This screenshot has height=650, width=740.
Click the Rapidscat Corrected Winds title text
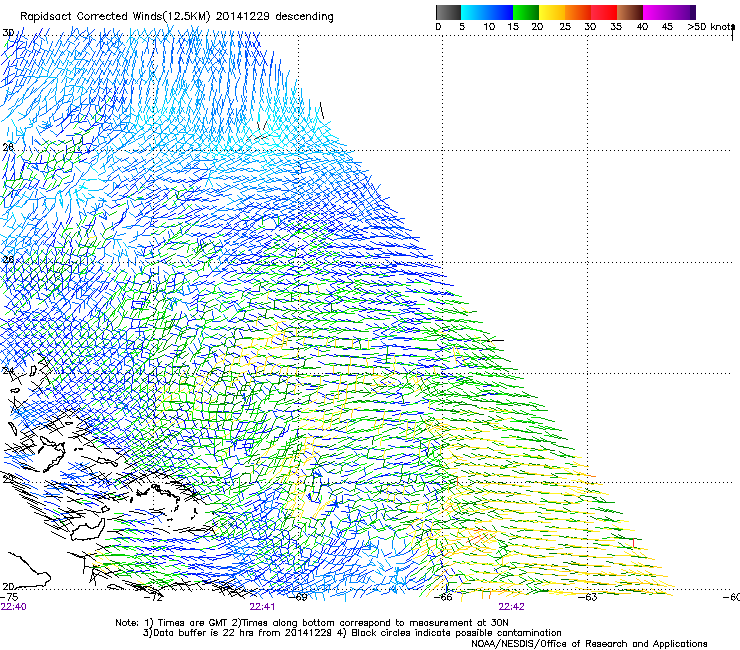click(x=177, y=16)
